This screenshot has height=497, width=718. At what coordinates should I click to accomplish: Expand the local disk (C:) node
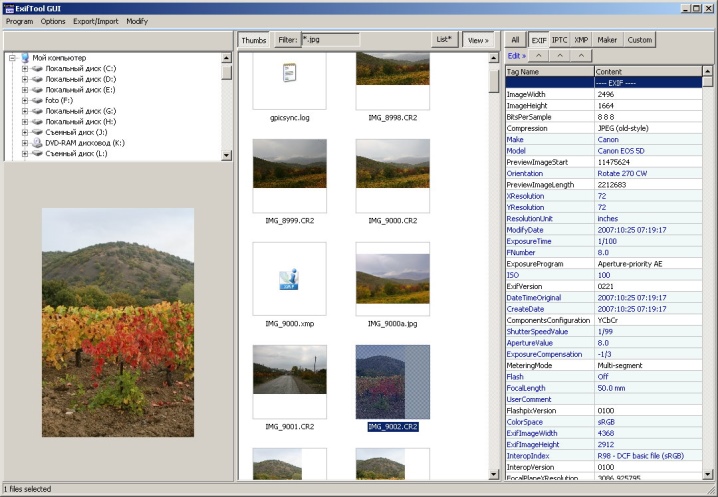(x=25, y=69)
